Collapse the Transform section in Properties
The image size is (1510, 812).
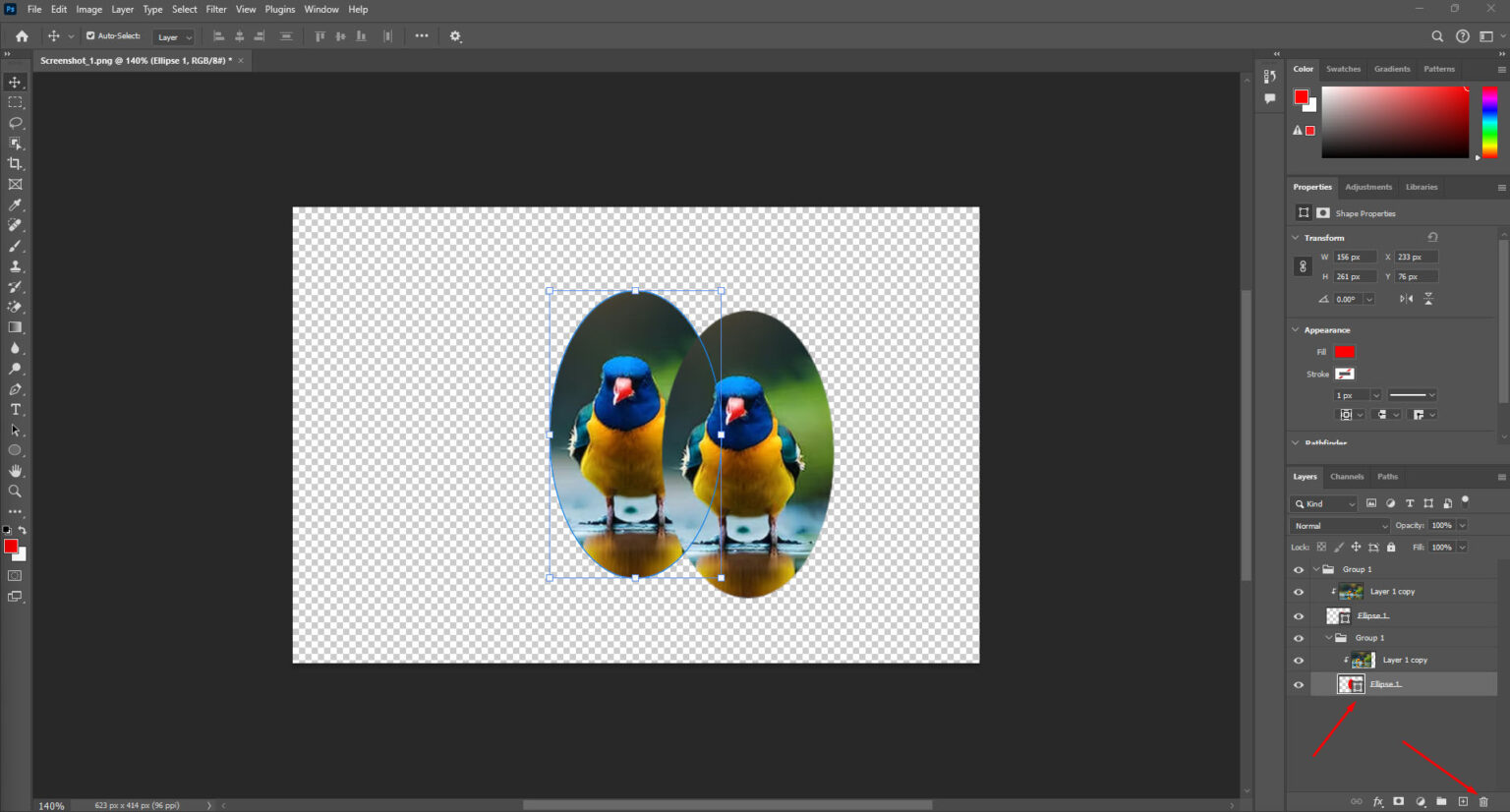click(x=1296, y=237)
